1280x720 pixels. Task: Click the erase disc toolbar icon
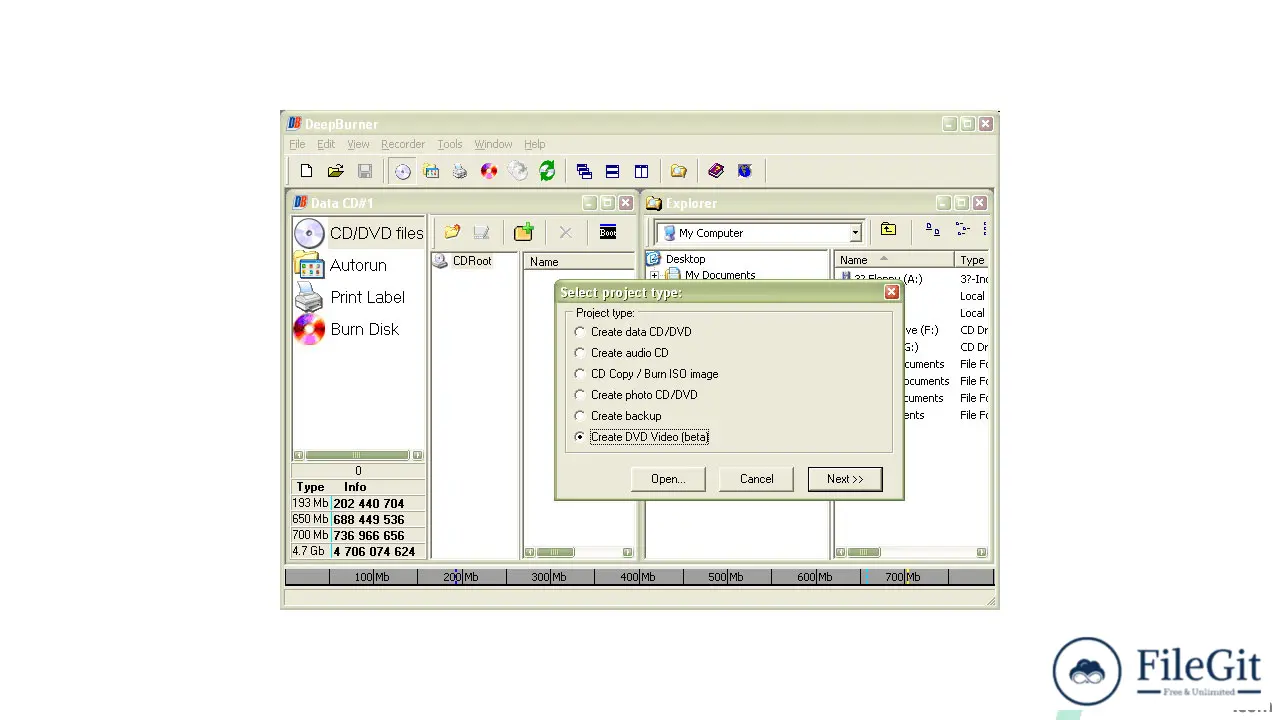point(518,171)
